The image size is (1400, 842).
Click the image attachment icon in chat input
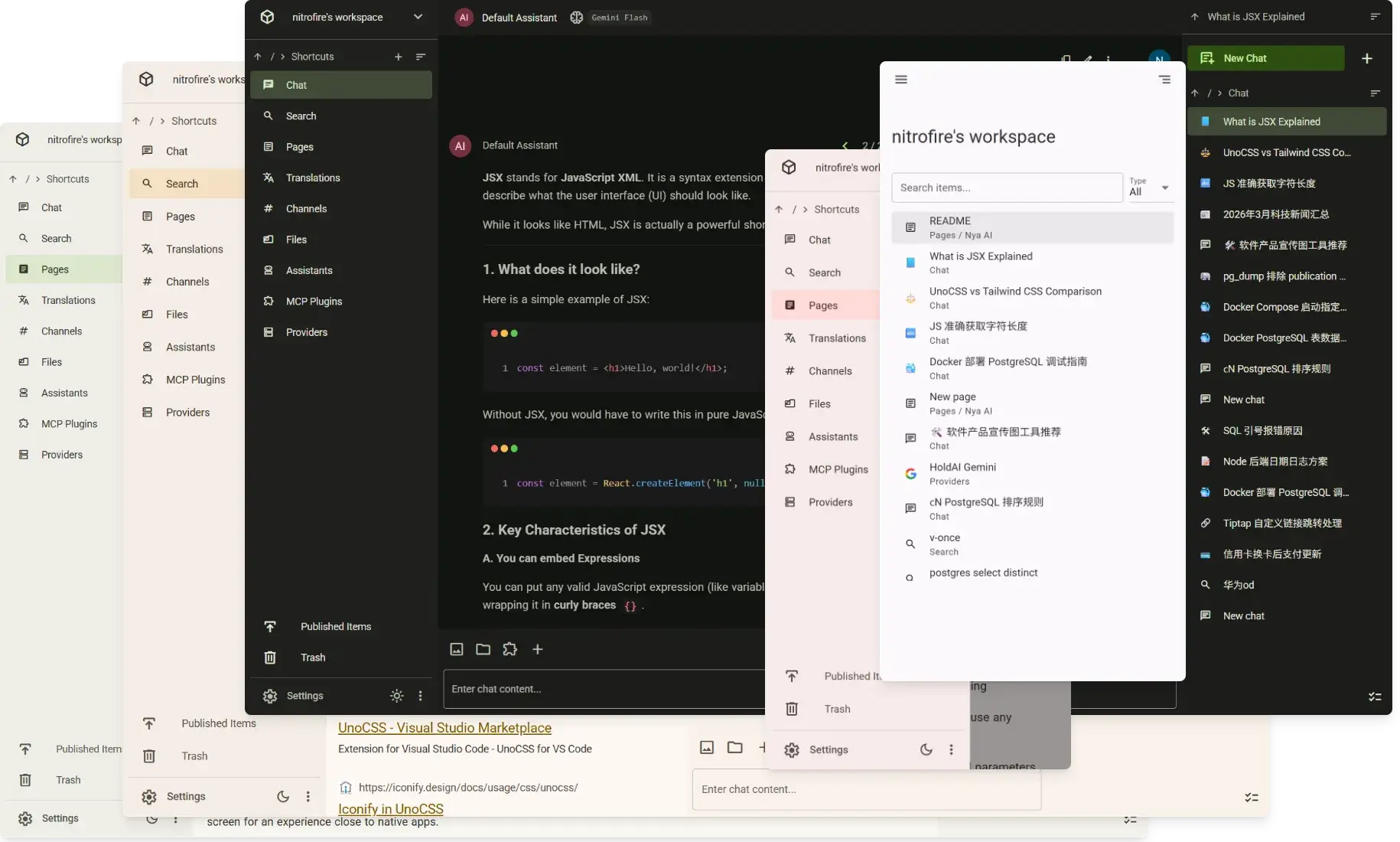[456, 648]
